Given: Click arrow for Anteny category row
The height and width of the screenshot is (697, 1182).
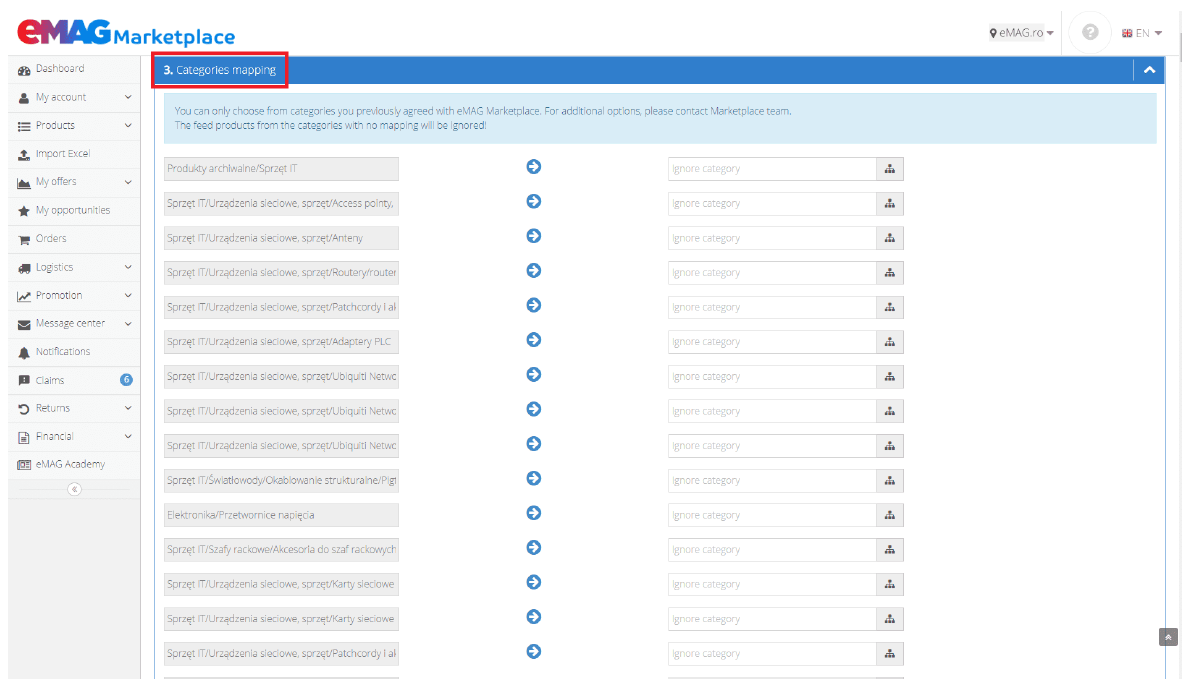Looking at the screenshot, I should pos(534,236).
